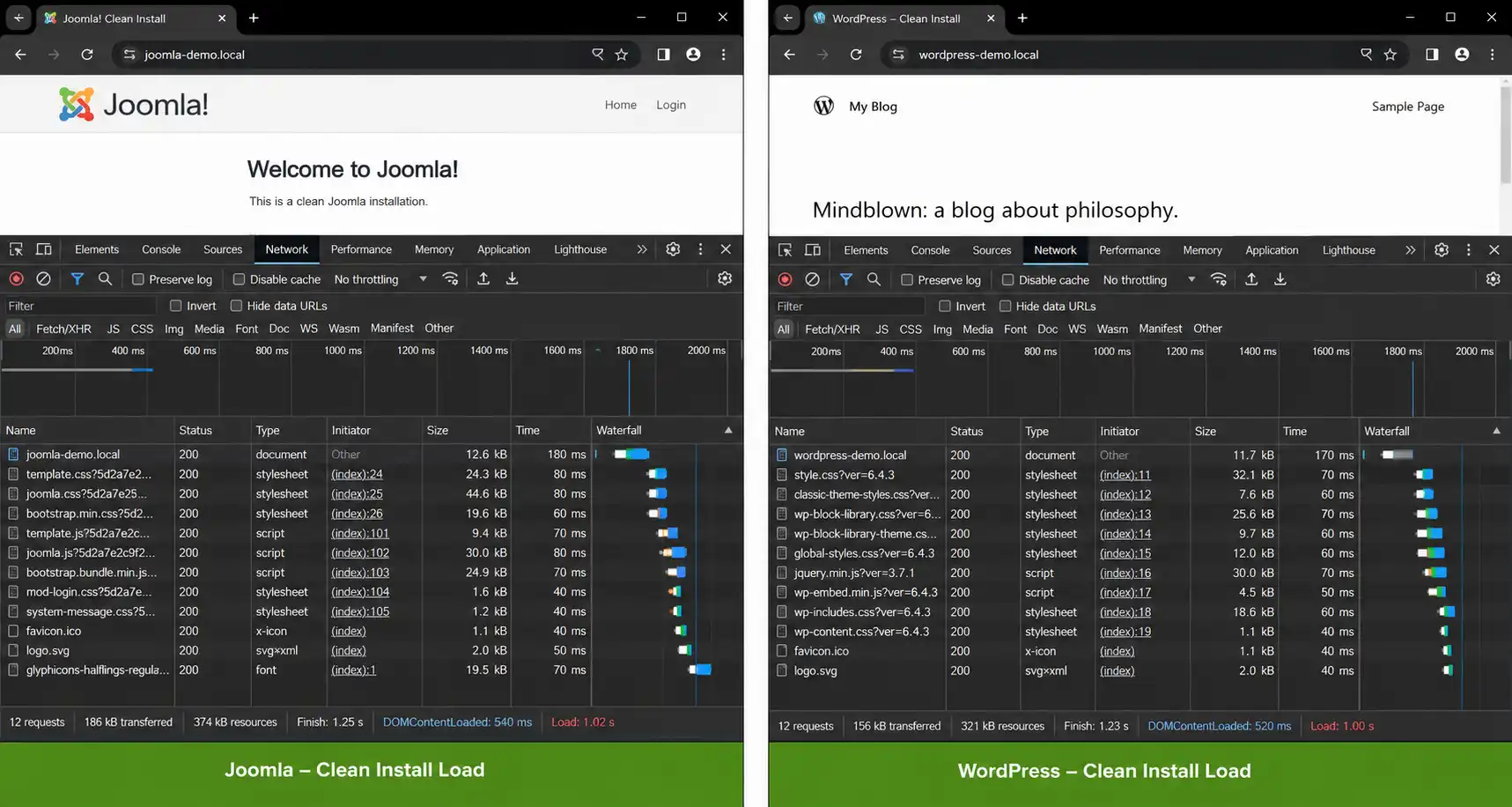Image resolution: width=1512 pixels, height=807 pixels.
Task: Bookmark the wordpress-demo.local page with star
Action: [1390, 55]
